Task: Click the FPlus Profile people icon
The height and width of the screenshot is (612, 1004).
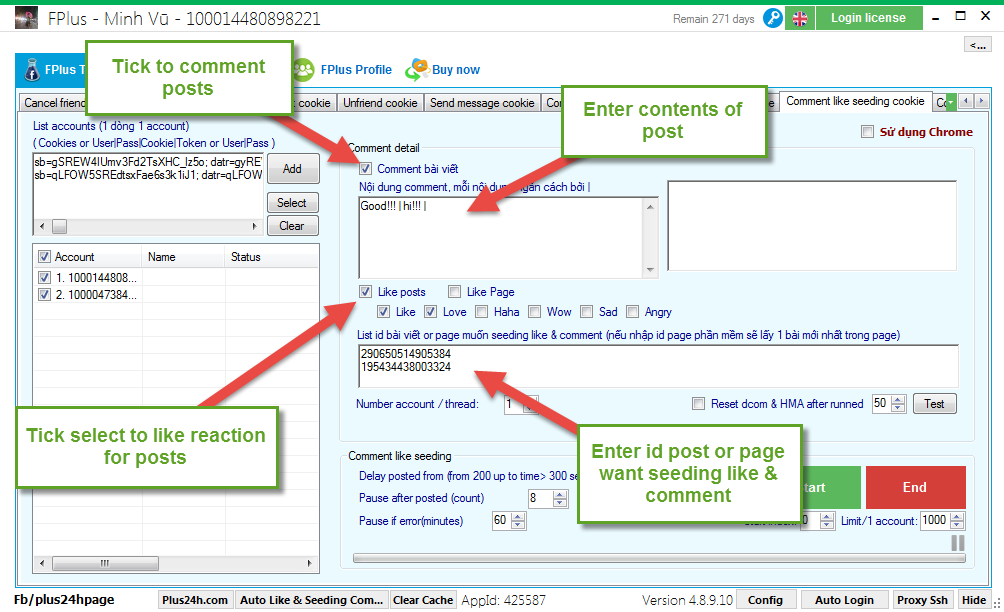Action: coord(304,70)
